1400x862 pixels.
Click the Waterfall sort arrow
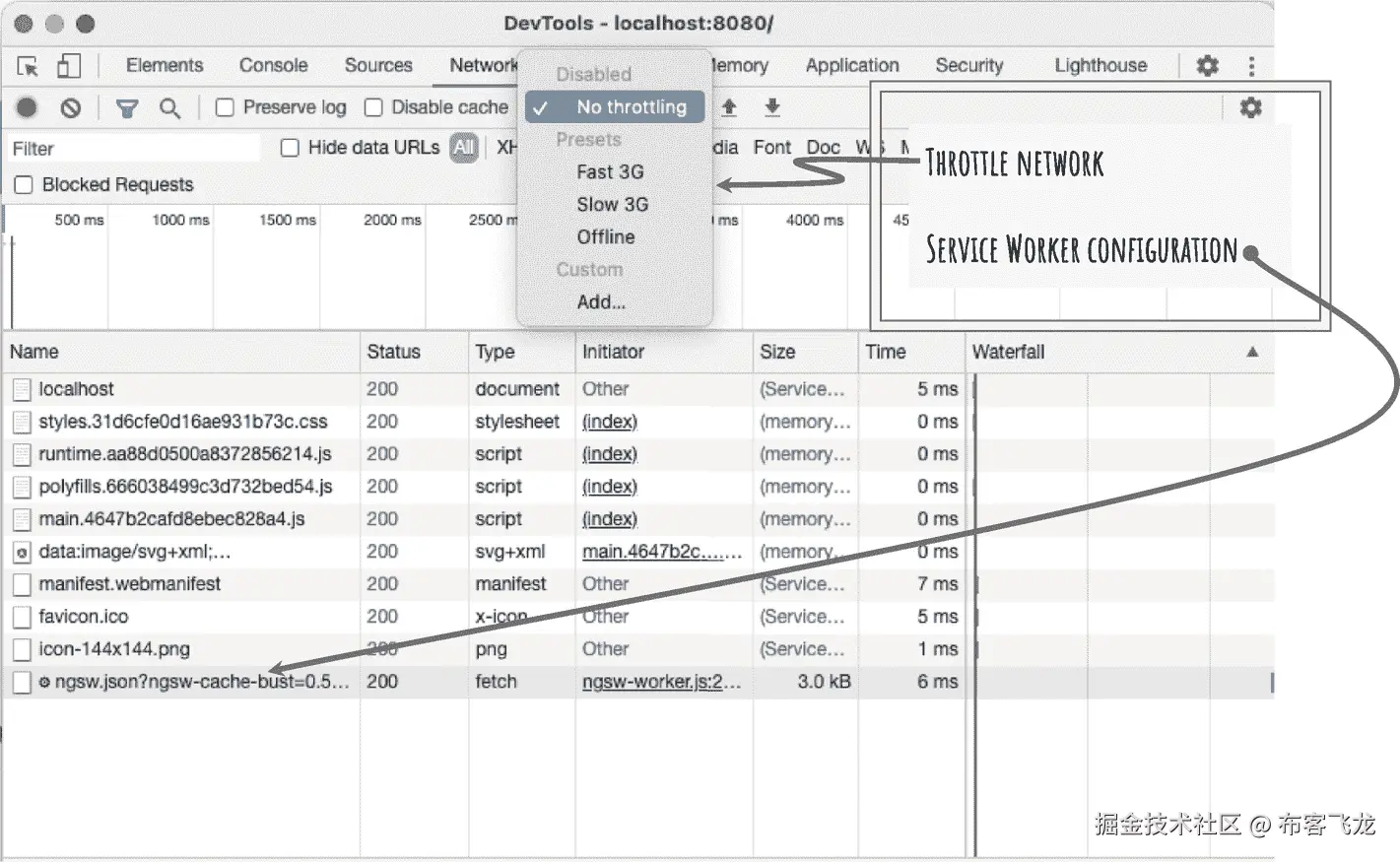coord(1252,352)
